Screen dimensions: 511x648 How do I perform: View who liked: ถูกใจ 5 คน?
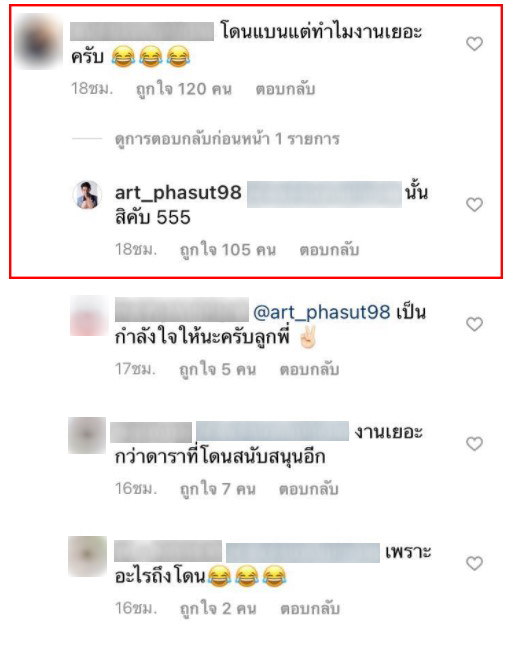pyautogui.click(x=217, y=369)
